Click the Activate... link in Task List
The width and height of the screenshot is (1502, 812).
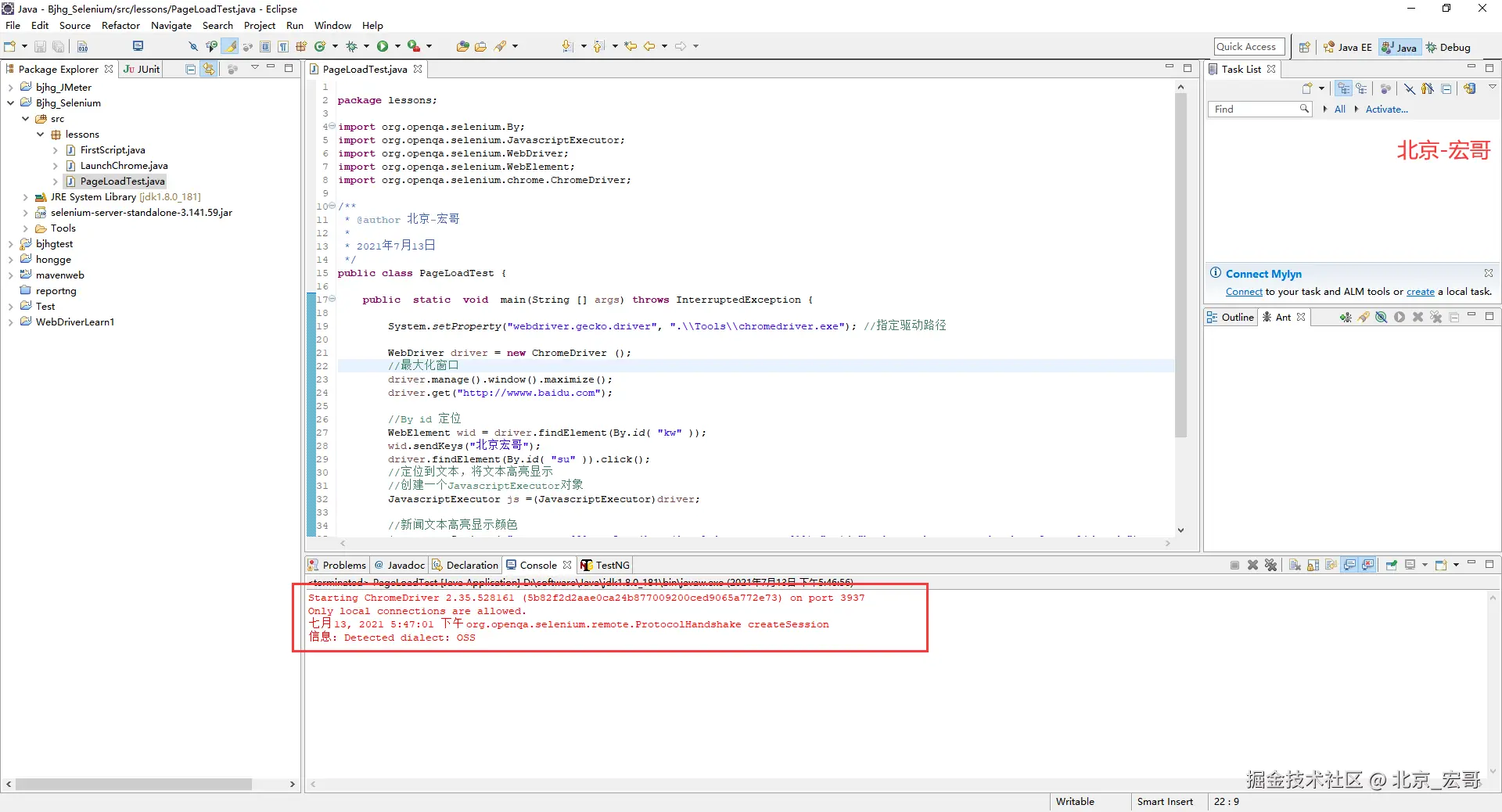pos(1386,110)
